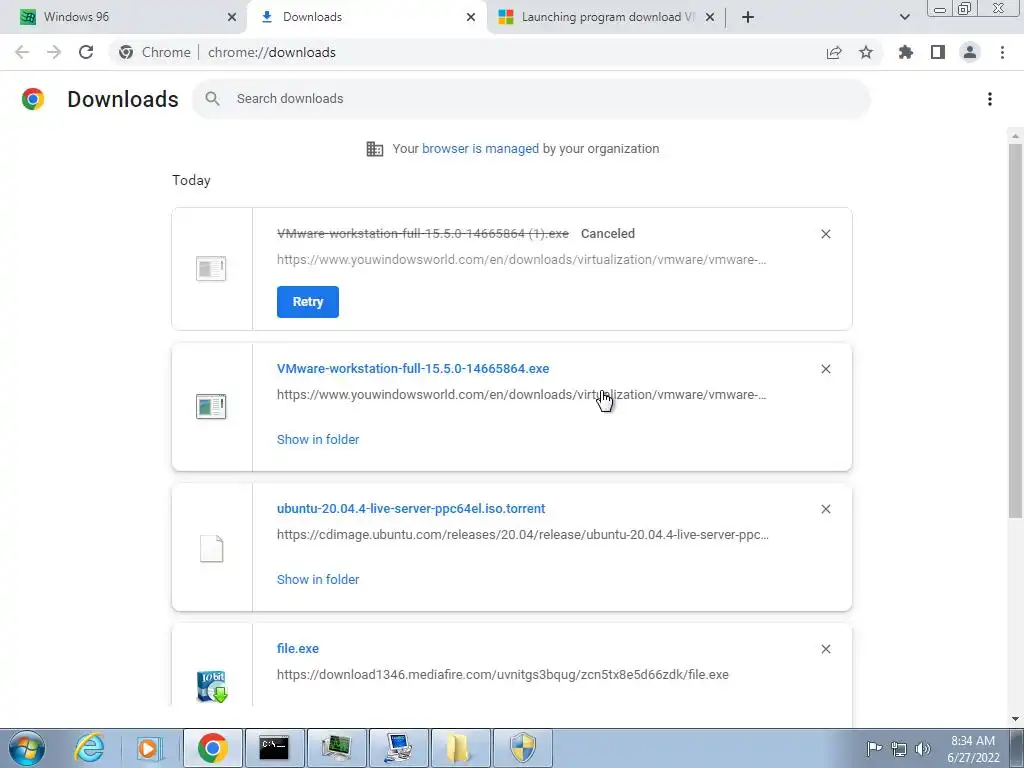Switch to the Launching program download tab
Screen dimensions: 1024x768
[x=606, y=17]
